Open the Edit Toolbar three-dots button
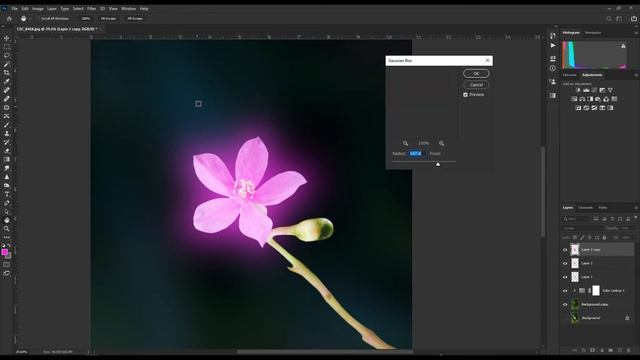Image resolution: width=640 pixels, height=360 pixels. 7,237
